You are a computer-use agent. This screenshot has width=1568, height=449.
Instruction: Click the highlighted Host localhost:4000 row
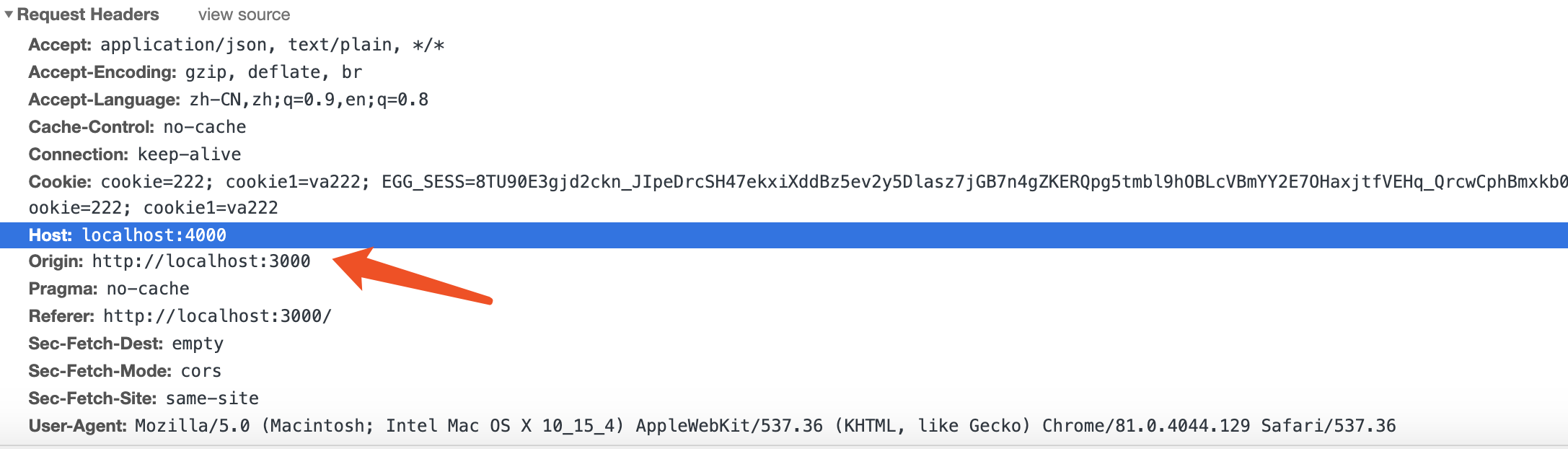(x=784, y=235)
